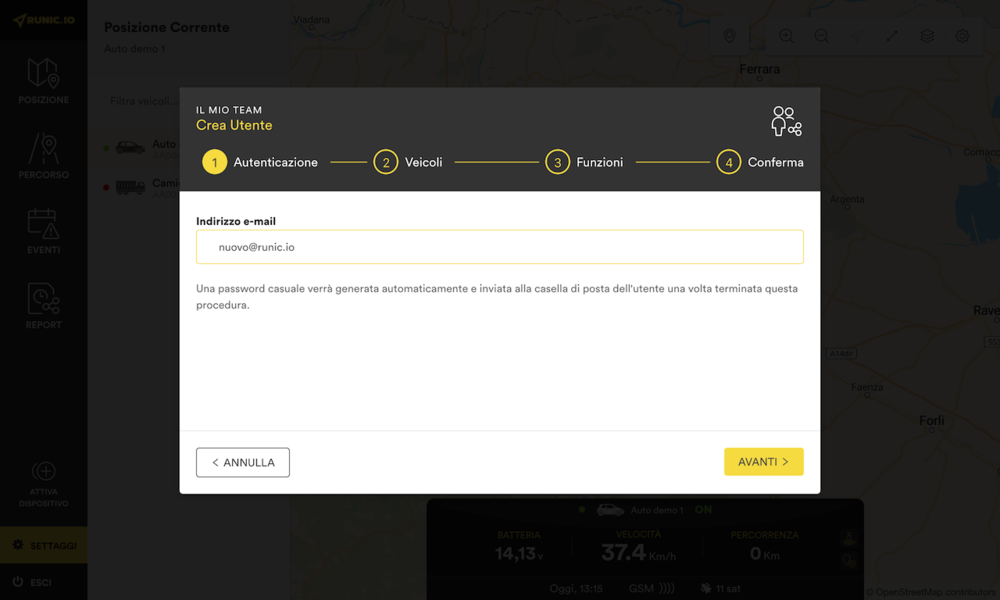Open the Posizione map section
This screenshot has height=600, width=1000.
point(43,81)
